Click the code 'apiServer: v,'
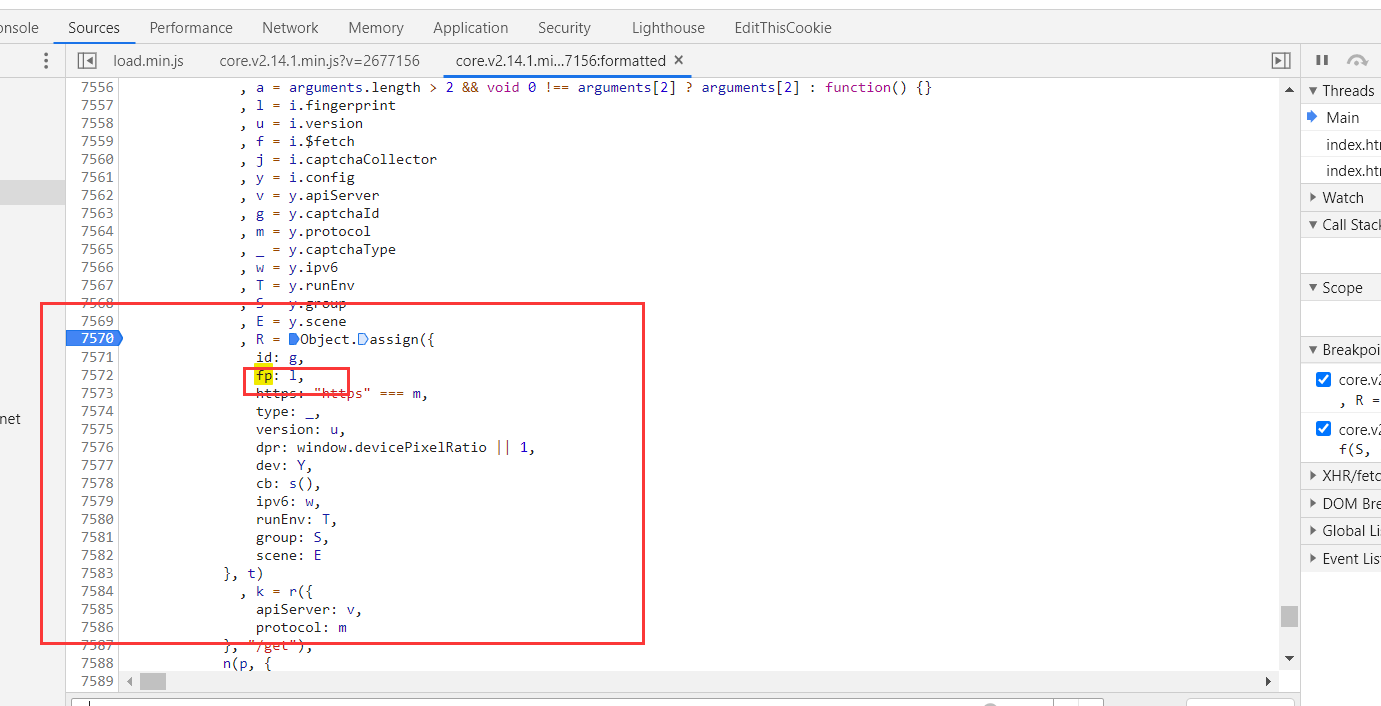Viewport: 1381px width, 706px height. 309,609
